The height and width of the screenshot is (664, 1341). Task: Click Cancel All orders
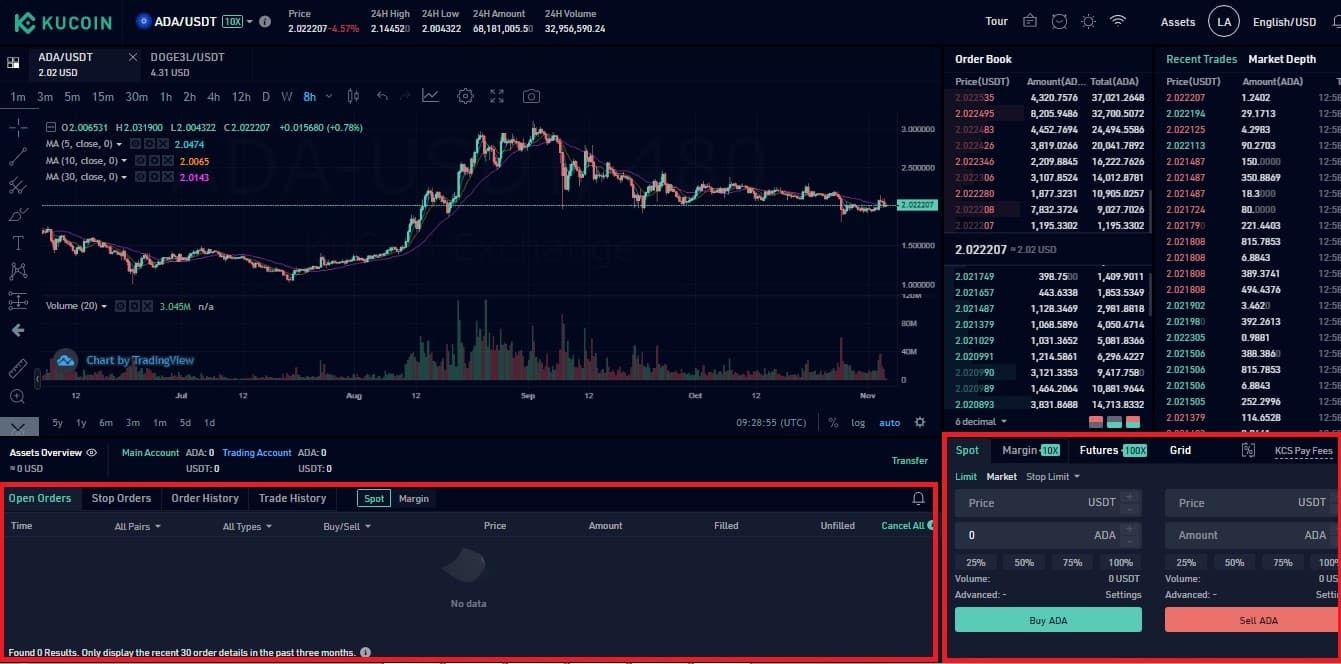click(x=903, y=526)
